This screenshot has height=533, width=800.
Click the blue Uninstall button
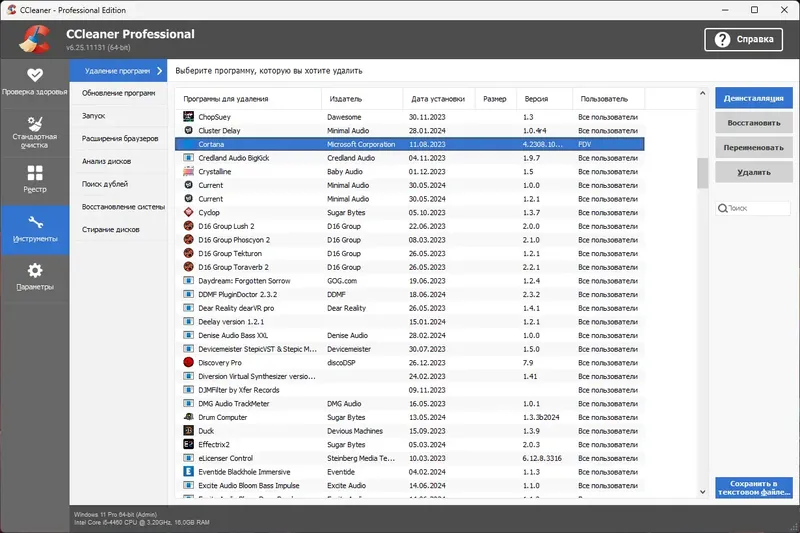(753, 99)
